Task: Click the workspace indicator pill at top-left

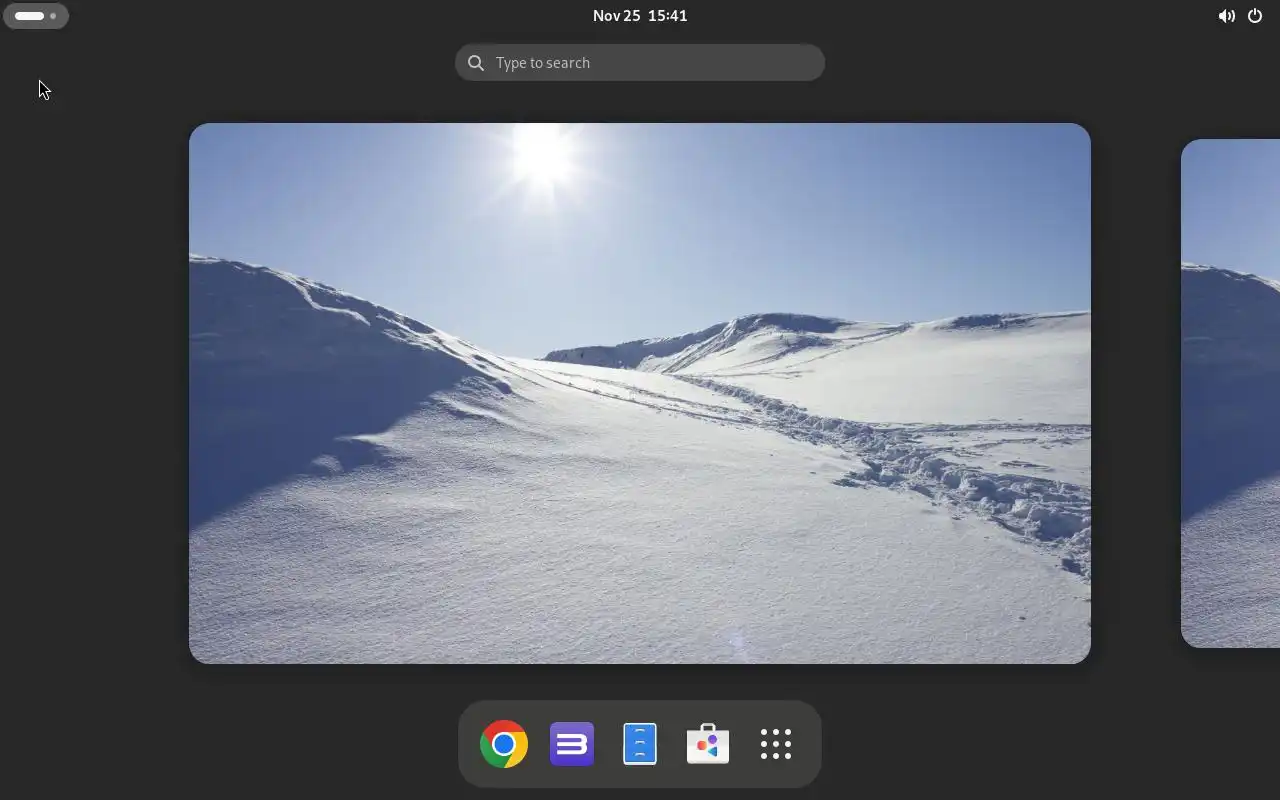Action: (x=36, y=16)
